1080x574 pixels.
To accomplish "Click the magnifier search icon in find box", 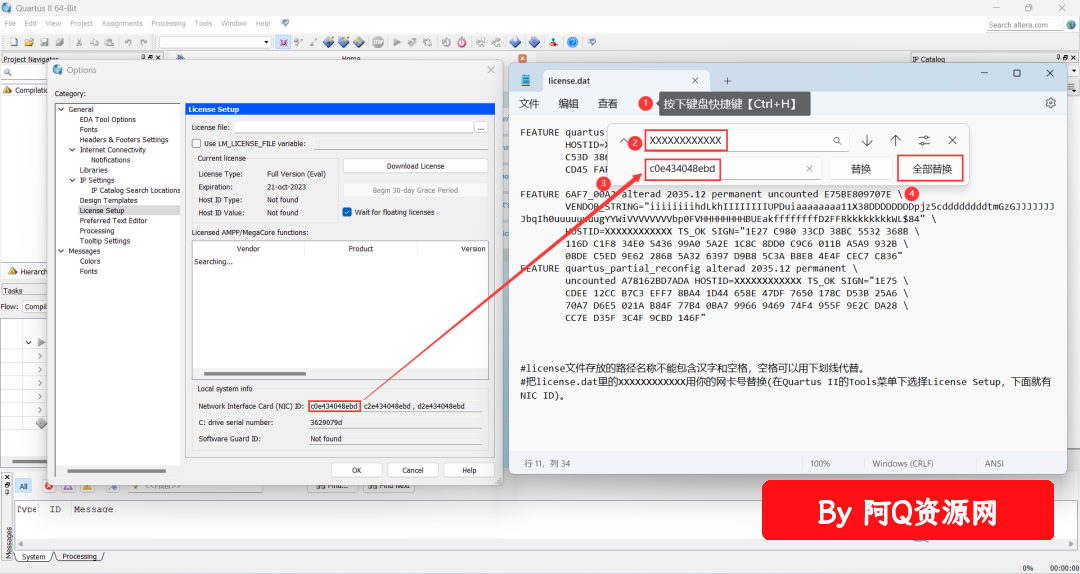I will [837, 141].
